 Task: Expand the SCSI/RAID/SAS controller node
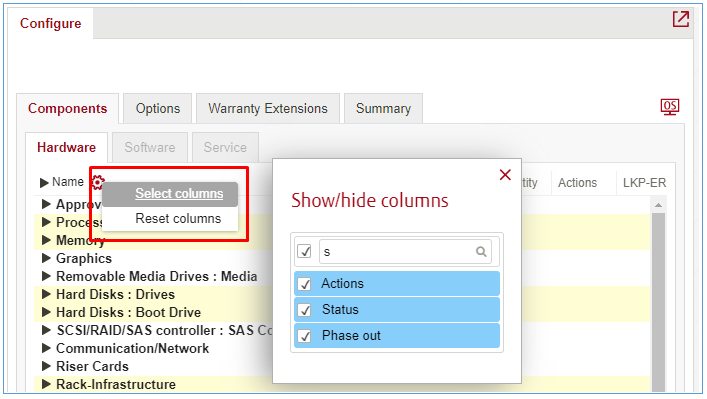pos(46,330)
